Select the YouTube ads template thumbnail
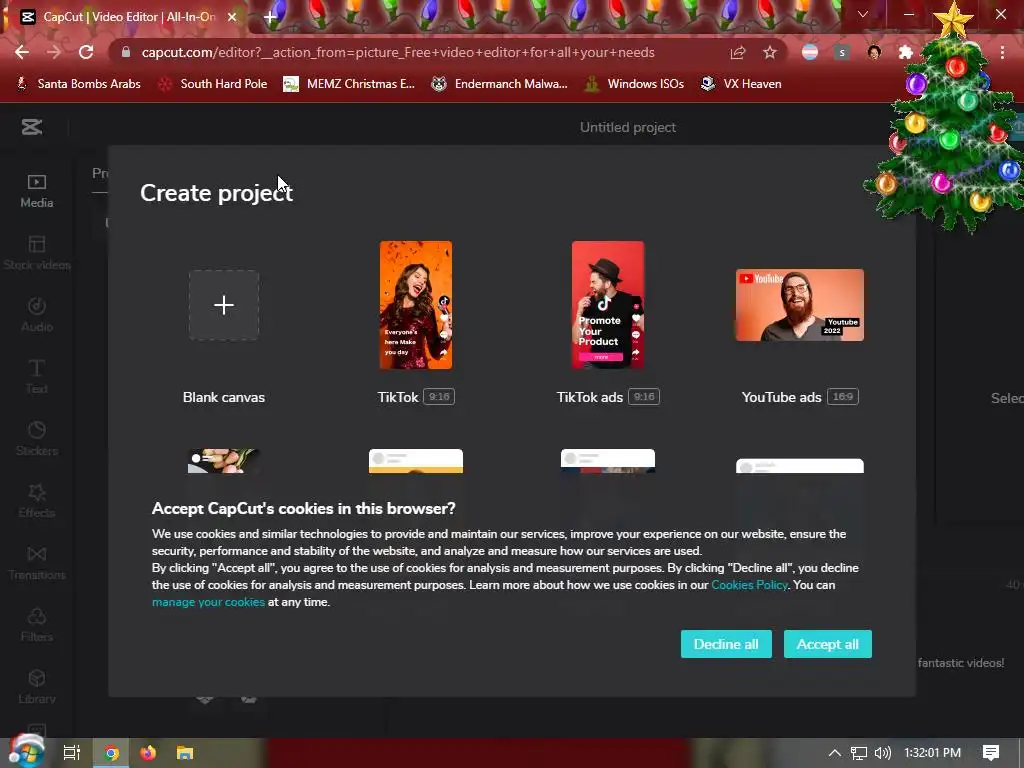This screenshot has height=768, width=1024. click(800, 305)
